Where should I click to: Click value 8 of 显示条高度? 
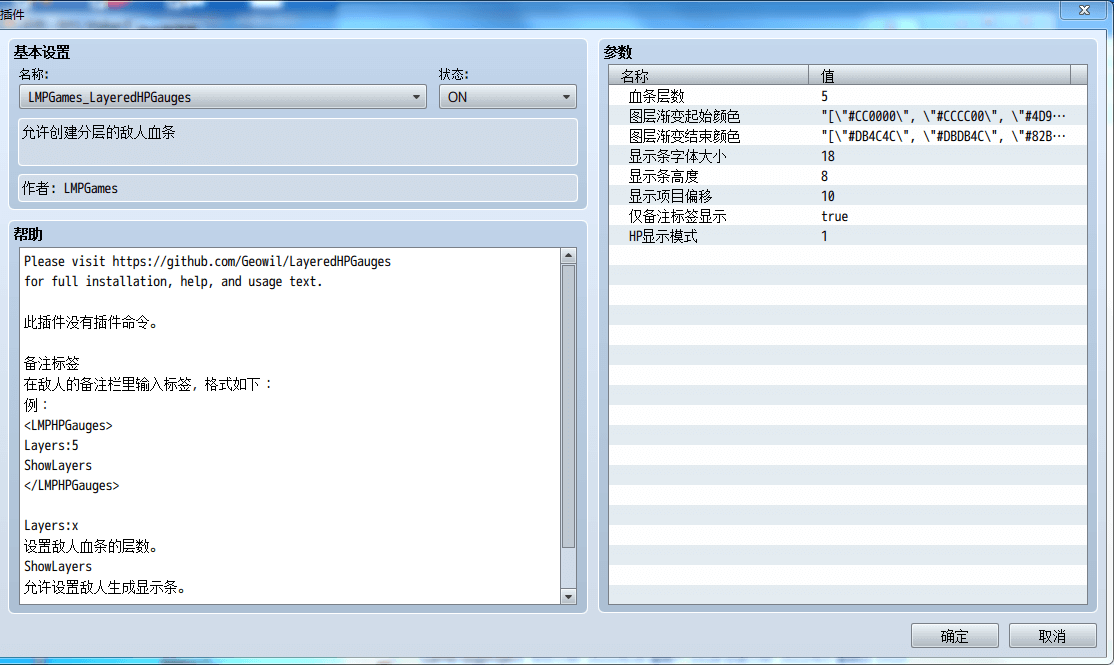click(824, 175)
